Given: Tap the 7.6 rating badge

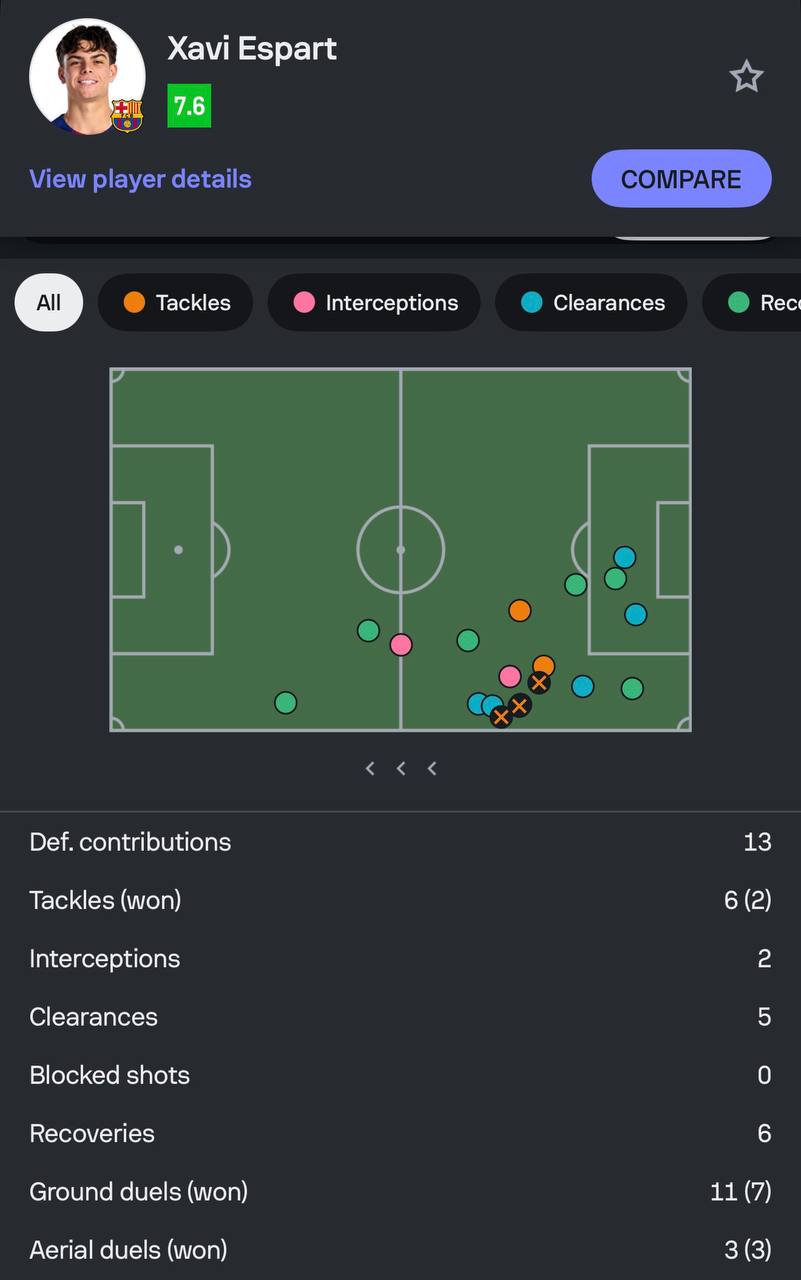Looking at the screenshot, I should (189, 106).
